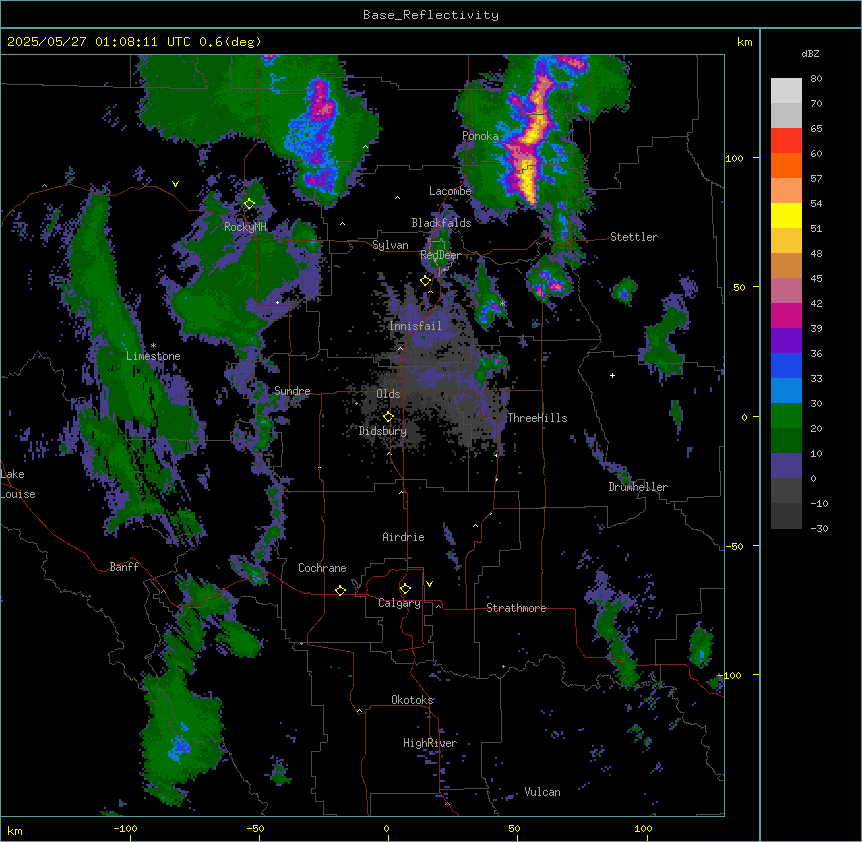Image resolution: width=862 pixels, height=842 pixels.
Task: Click the dBZ legend heading
Action: 810,53
